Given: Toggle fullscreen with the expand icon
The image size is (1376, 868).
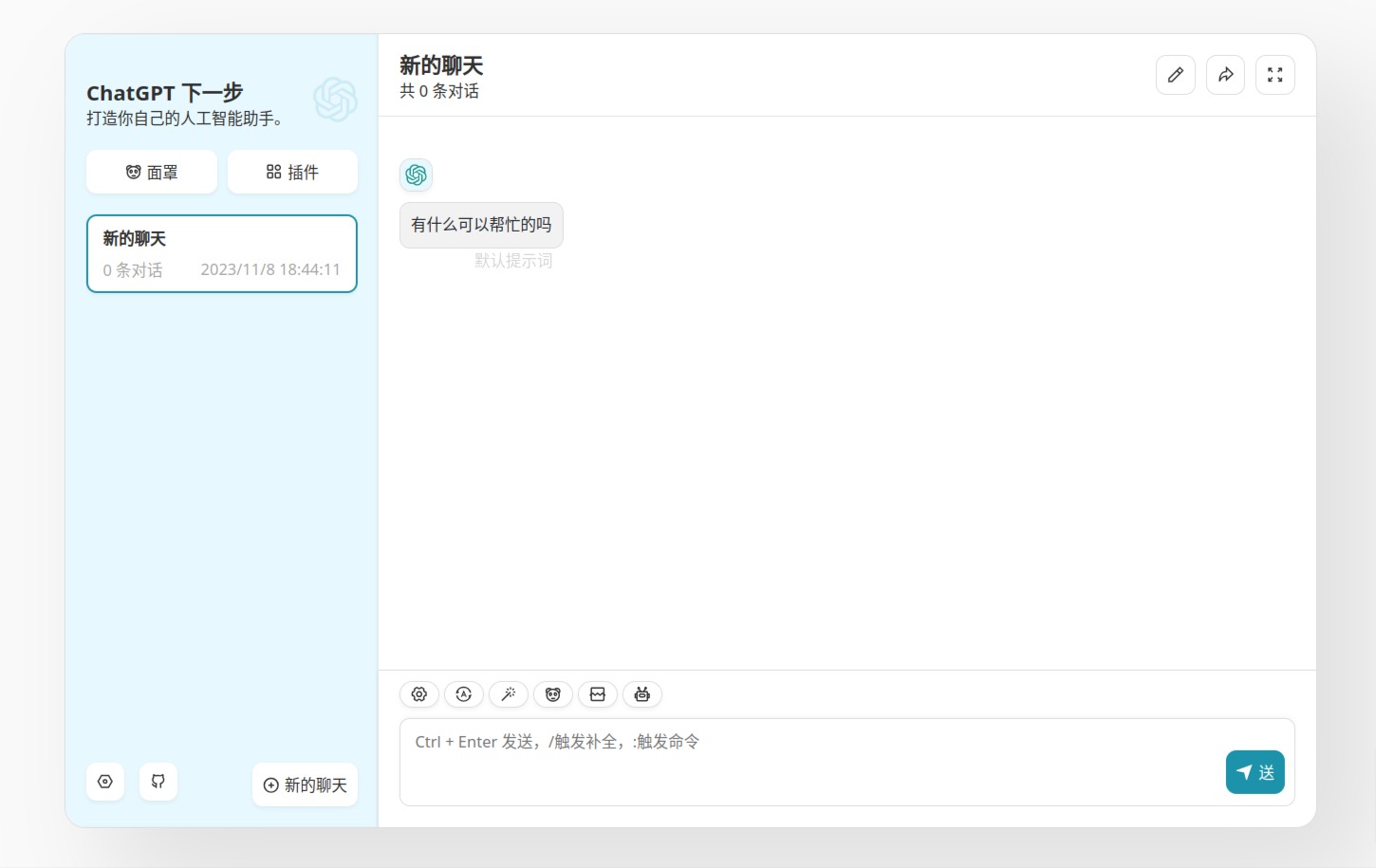Looking at the screenshot, I should point(1275,75).
